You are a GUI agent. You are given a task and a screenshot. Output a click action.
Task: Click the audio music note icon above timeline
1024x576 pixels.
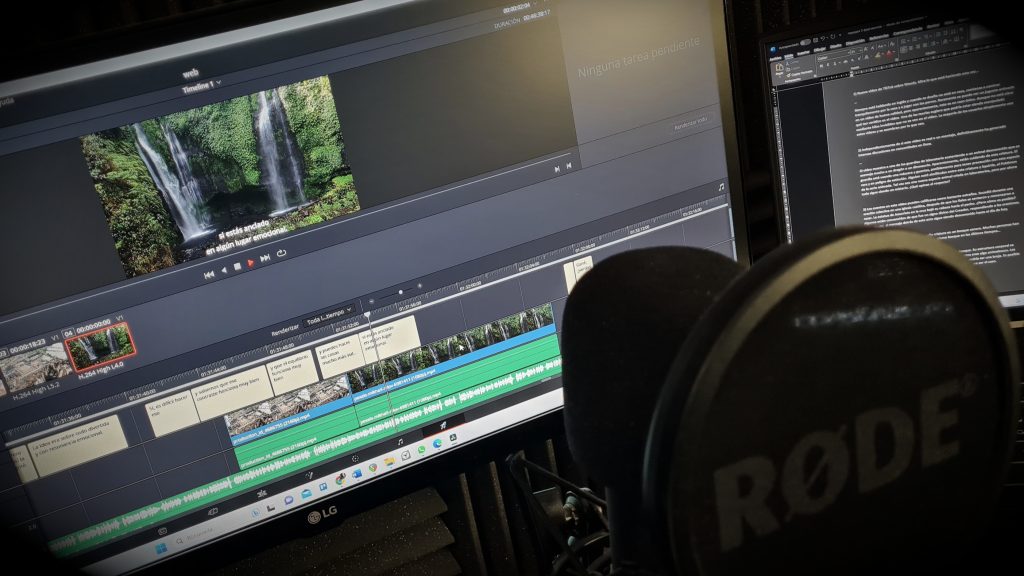(720, 186)
